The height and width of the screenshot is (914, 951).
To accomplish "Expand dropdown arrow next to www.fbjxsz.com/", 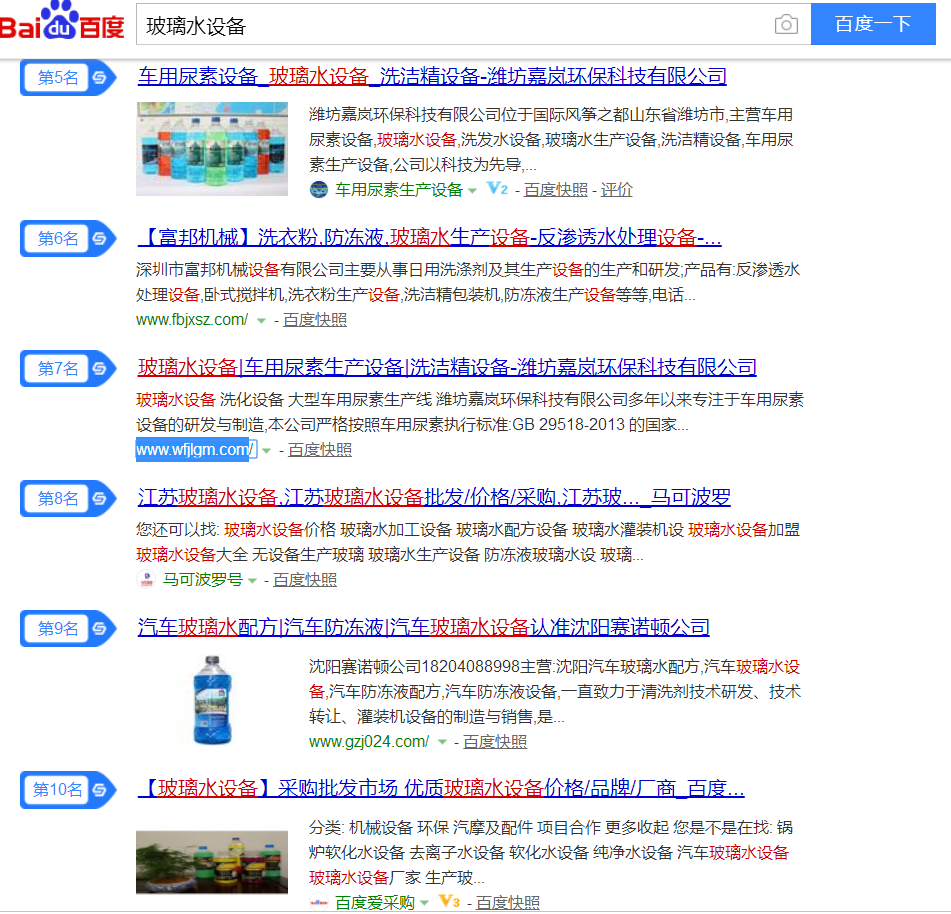I will click(261, 321).
